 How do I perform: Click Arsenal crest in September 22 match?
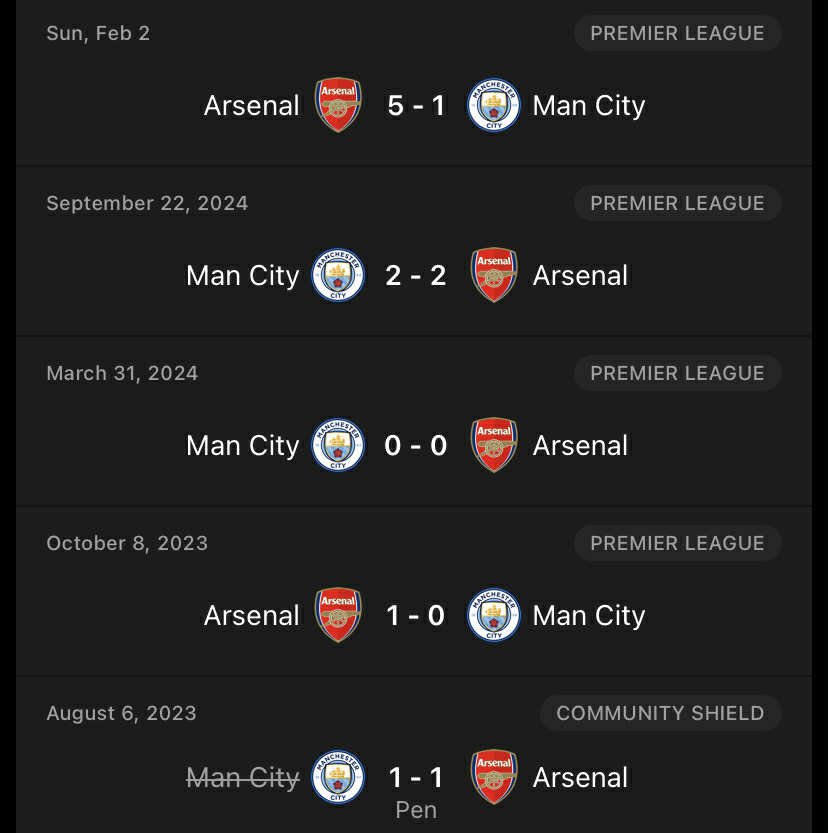click(x=494, y=276)
